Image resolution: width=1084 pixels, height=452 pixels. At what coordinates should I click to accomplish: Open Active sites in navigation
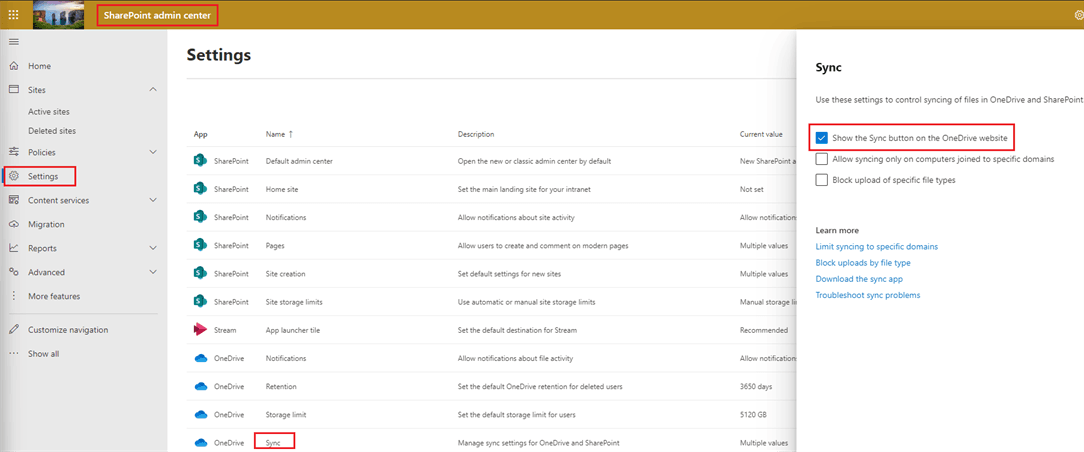pyautogui.click(x=49, y=112)
